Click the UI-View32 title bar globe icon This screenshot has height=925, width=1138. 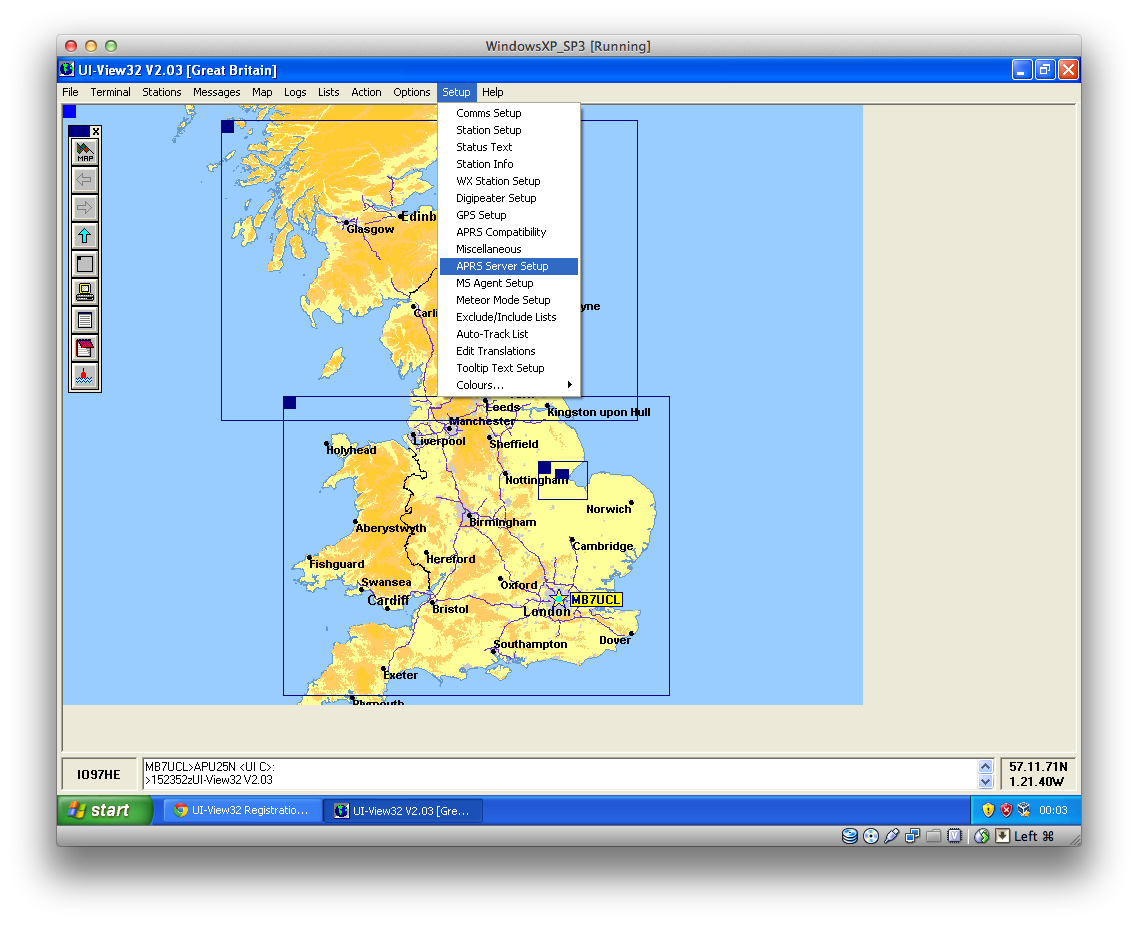click(67, 70)
